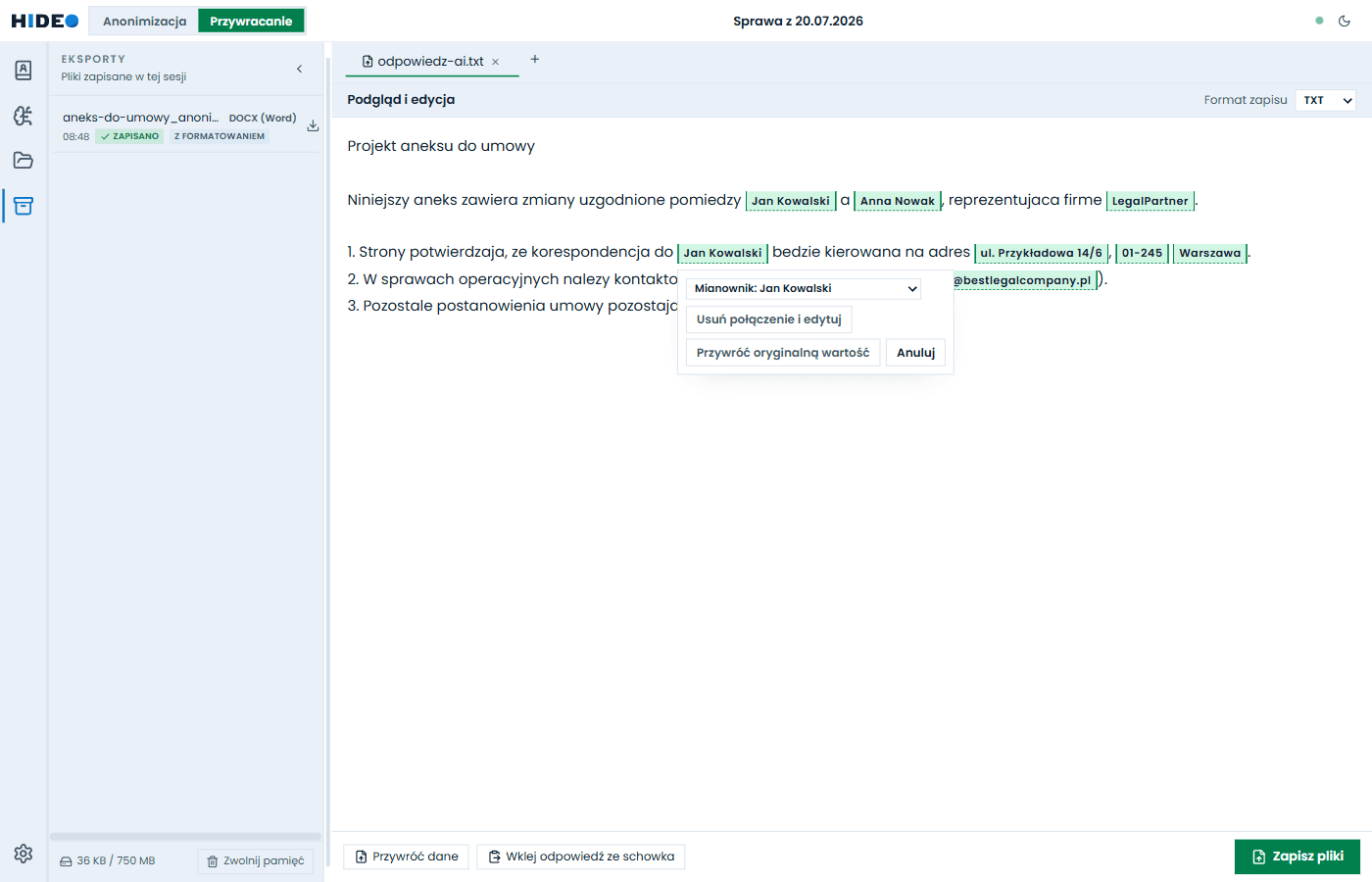Select the exports archive sidebar icon
Viewport: 1372px width, 882px height.
(24, 206)
